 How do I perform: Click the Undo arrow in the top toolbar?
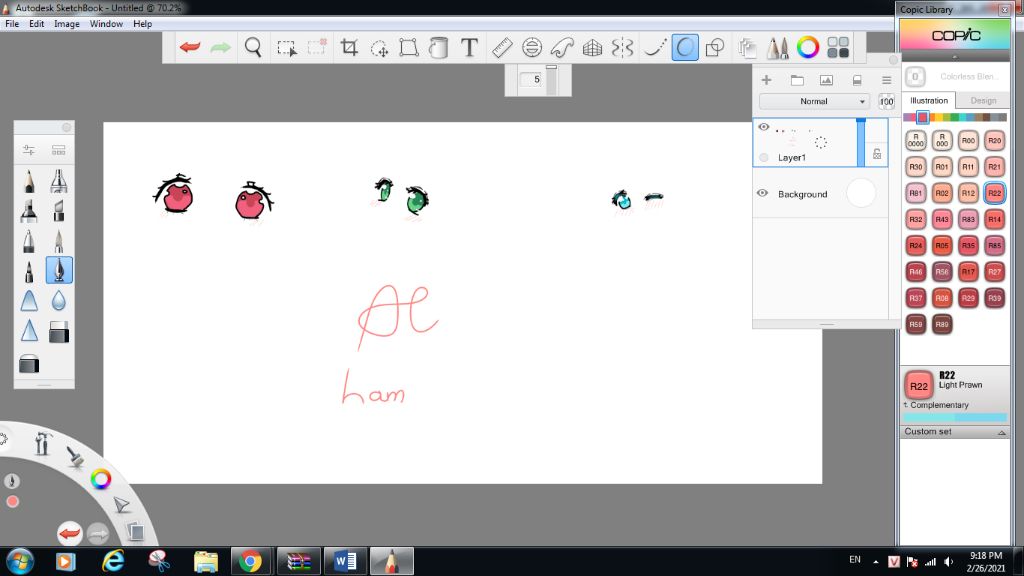point(190,47)
